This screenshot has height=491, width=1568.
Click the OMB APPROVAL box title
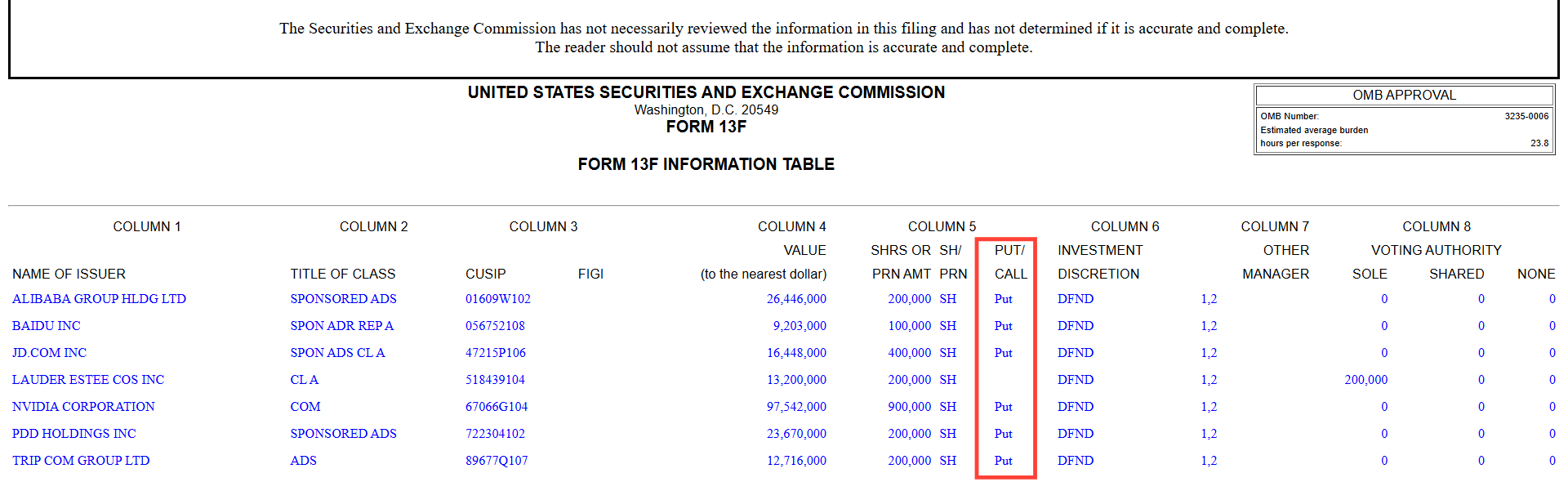coord(1405,95)
